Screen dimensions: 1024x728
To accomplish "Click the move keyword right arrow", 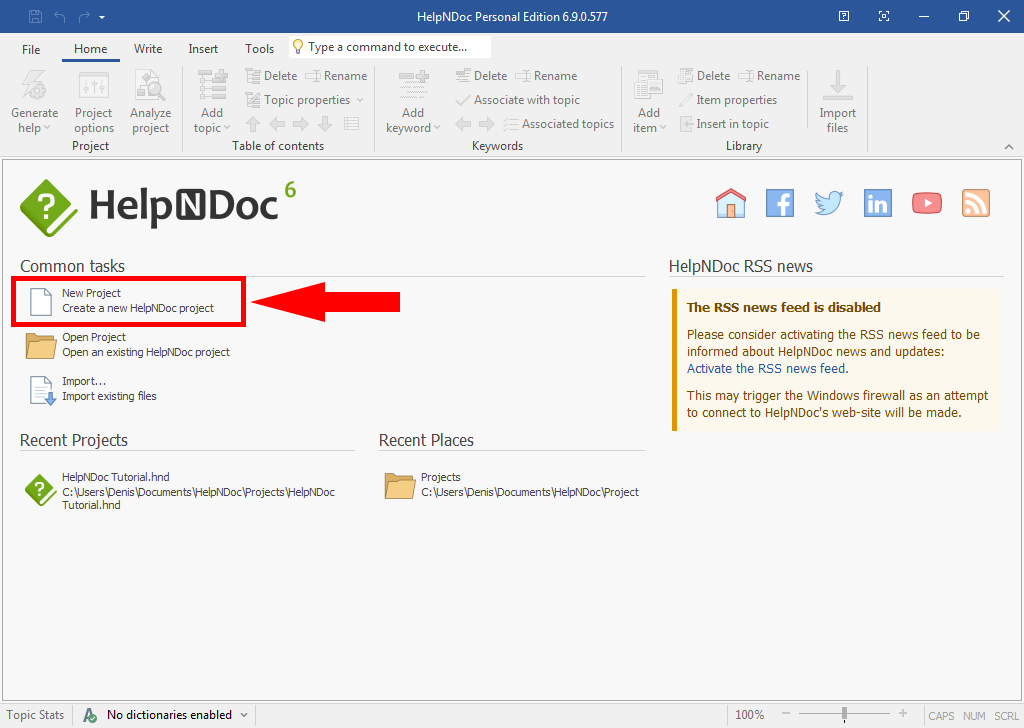I will pyautogui.click(x=487, y=124).
